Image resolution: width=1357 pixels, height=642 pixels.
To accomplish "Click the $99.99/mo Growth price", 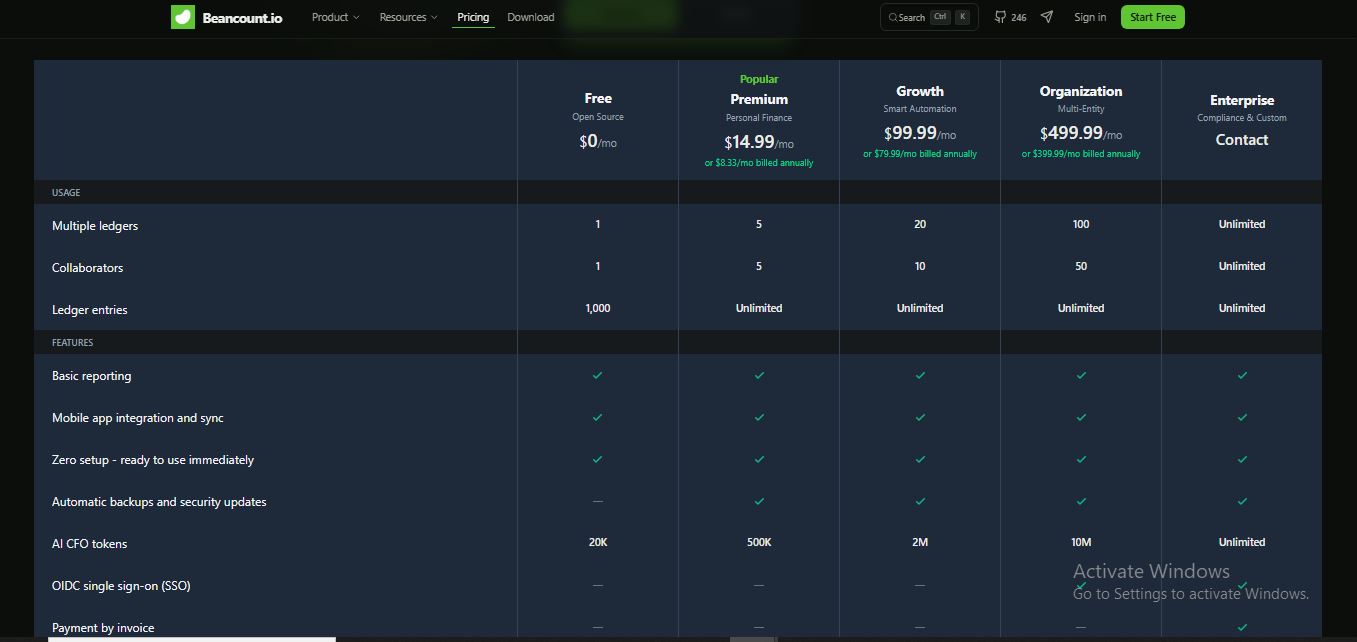I will pyautogui.click(x=920, y=133).
